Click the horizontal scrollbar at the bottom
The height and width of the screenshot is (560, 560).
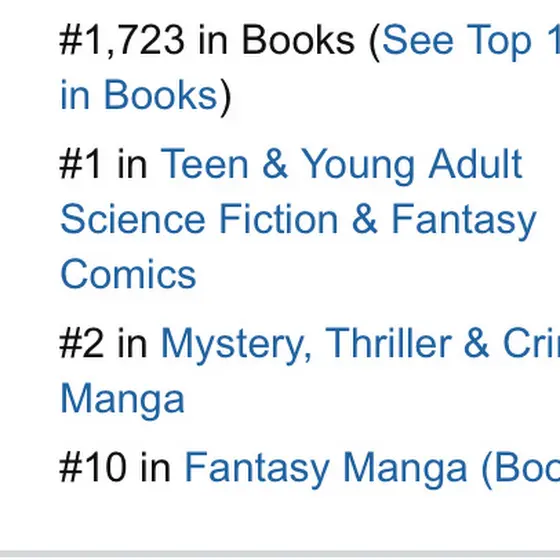[280, 555]
